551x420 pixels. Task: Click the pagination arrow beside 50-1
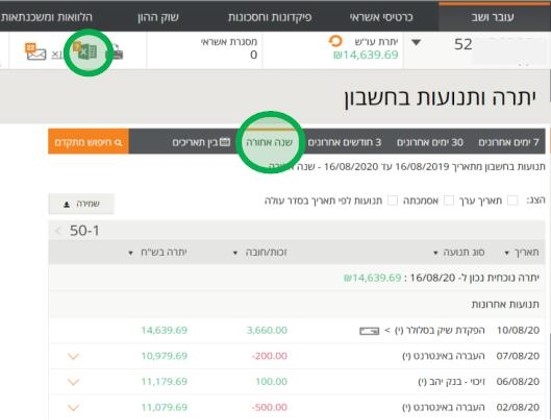click(x=58, y=231)
